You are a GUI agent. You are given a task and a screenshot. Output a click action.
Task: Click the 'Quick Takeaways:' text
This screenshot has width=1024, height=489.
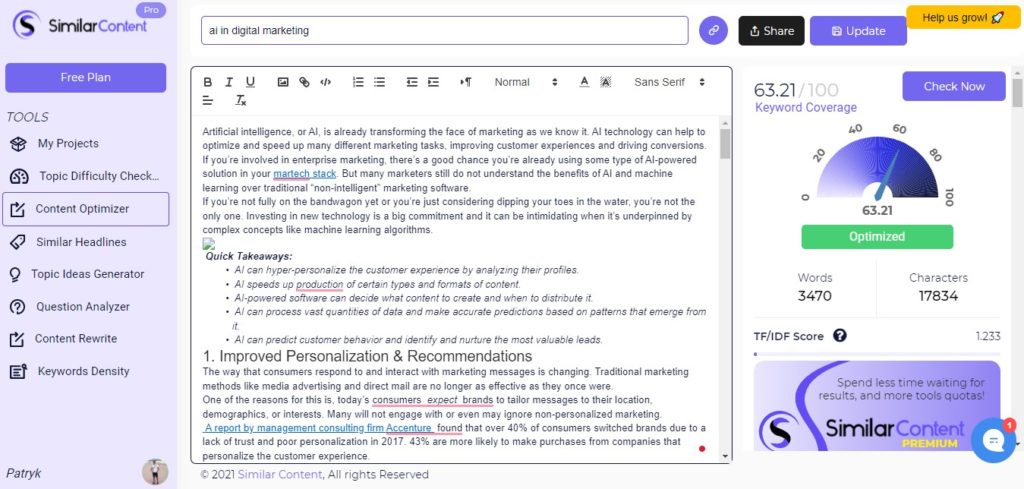[x=249, y=257]
